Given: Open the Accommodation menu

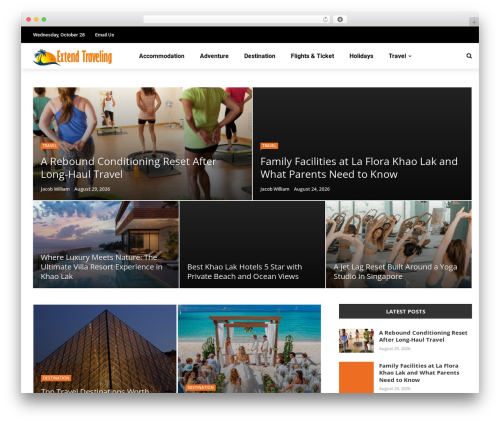Looking at the screenshot, I should pyautogui.click(x=162, y=56).
